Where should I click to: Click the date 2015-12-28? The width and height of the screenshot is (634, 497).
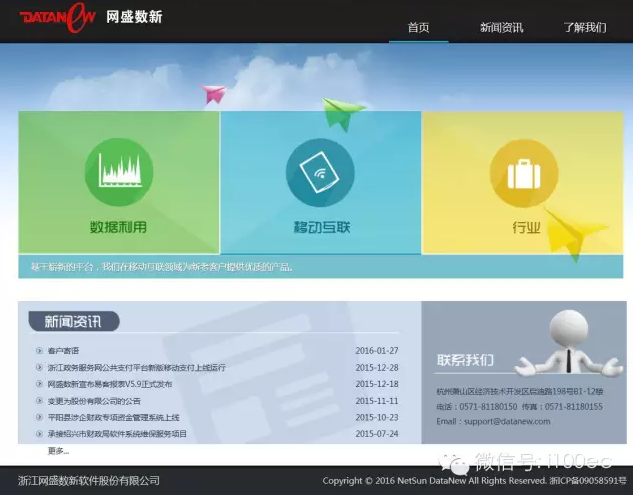(377, 368)
